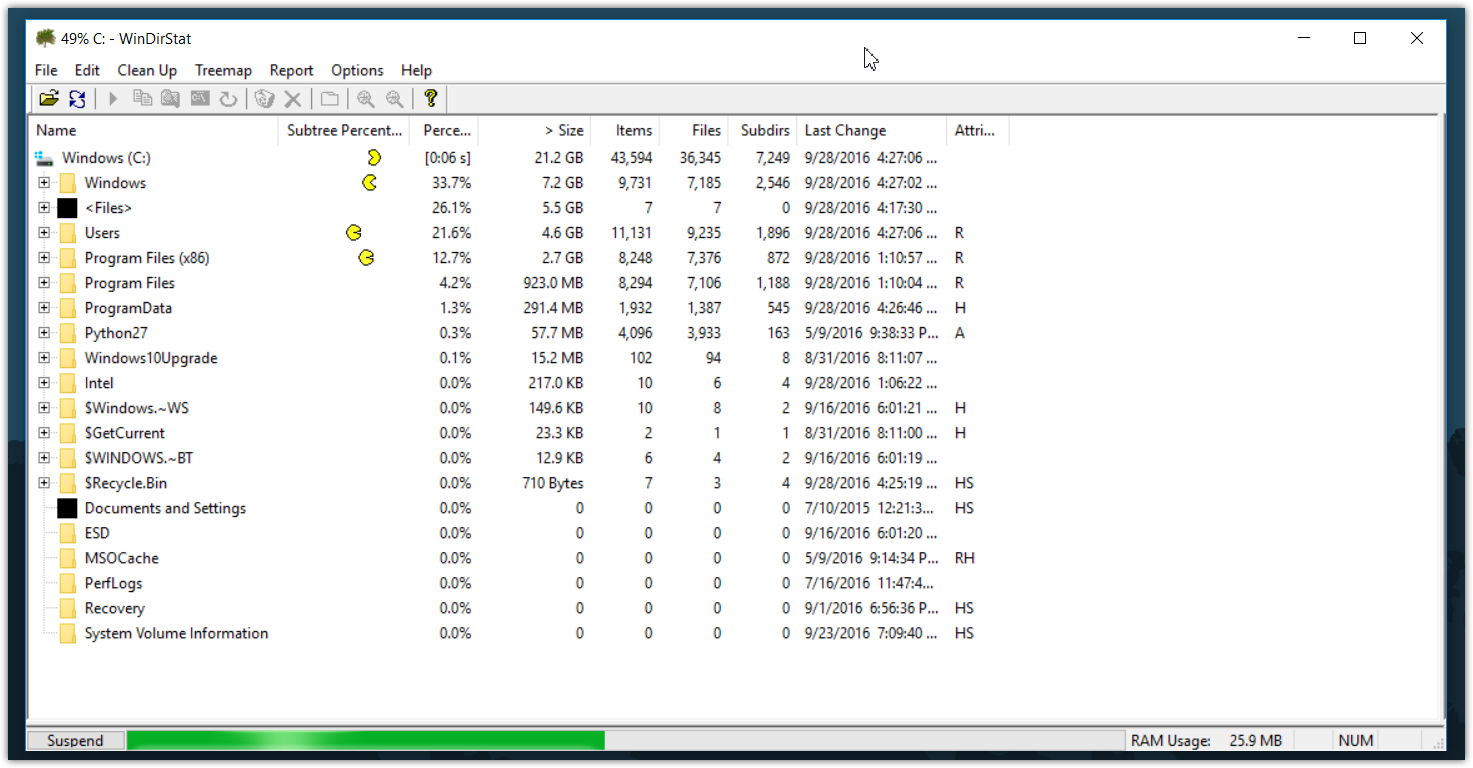Sort by the Subdirs column header
Screen dimensions: 1473x768
pyautogui.click(x=762, y=130)
